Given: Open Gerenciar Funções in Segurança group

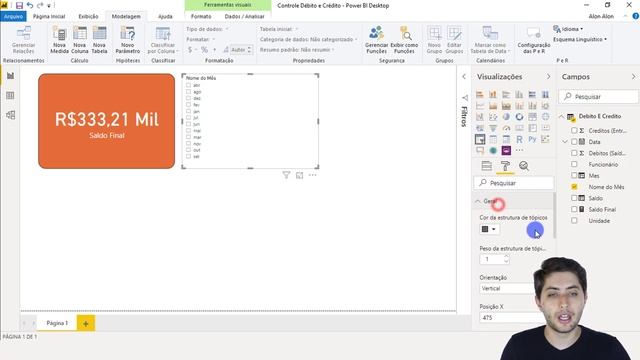Looking at the screenshot, I should [376, 40].
